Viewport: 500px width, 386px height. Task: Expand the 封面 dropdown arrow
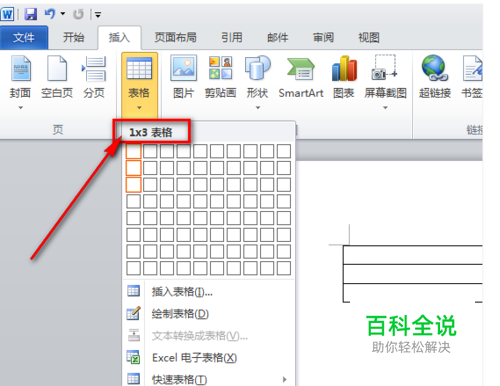[x=21, y=108]
